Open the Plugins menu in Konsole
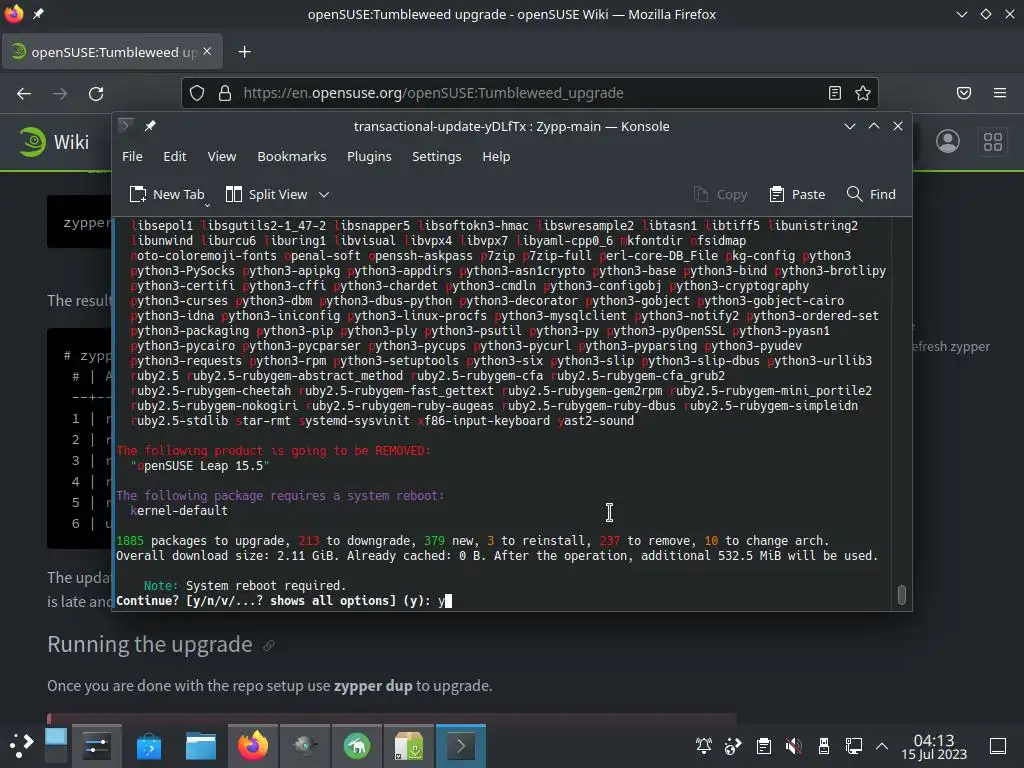The height and width of the screenshot is (768, 1024). coord(369,157)
